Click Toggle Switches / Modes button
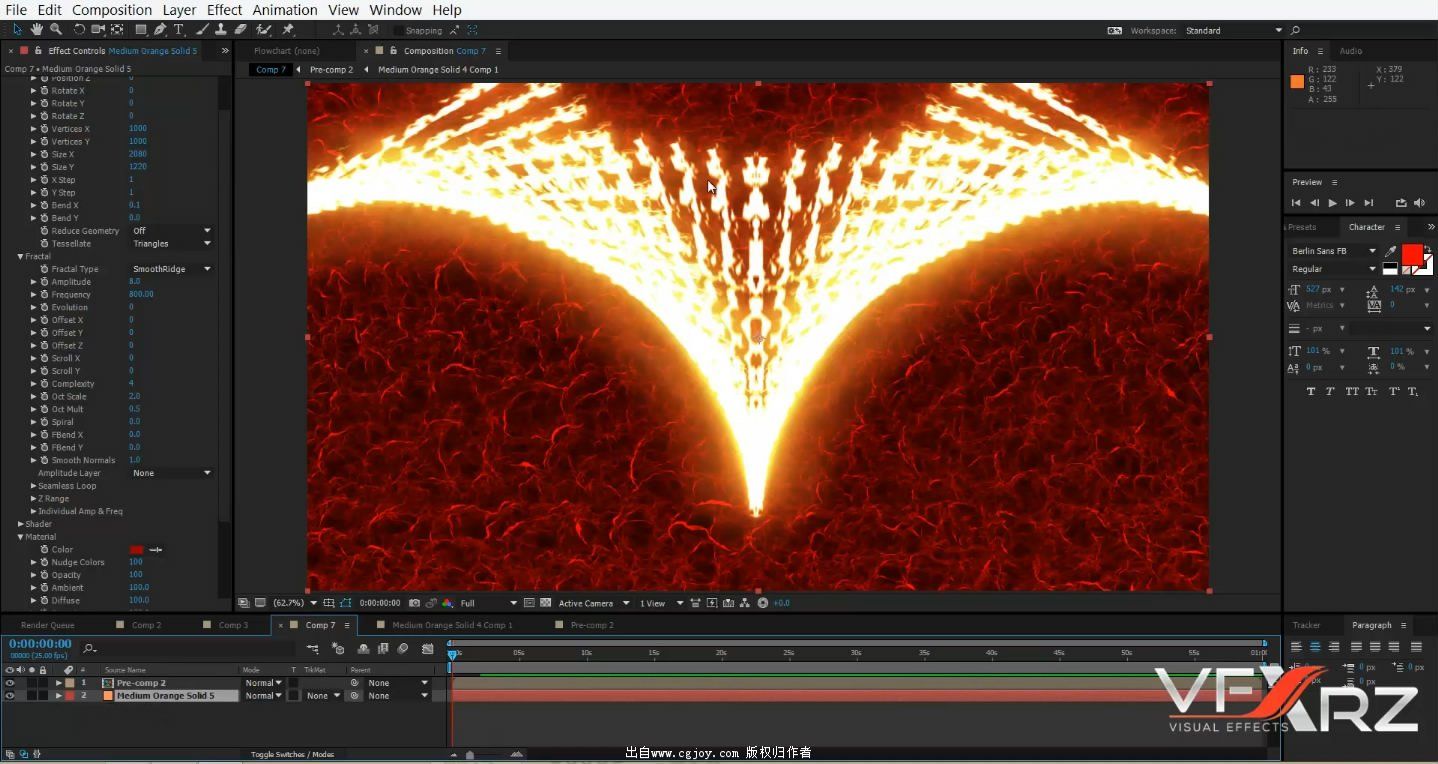Screen dimensions: 1438x764 292,754
